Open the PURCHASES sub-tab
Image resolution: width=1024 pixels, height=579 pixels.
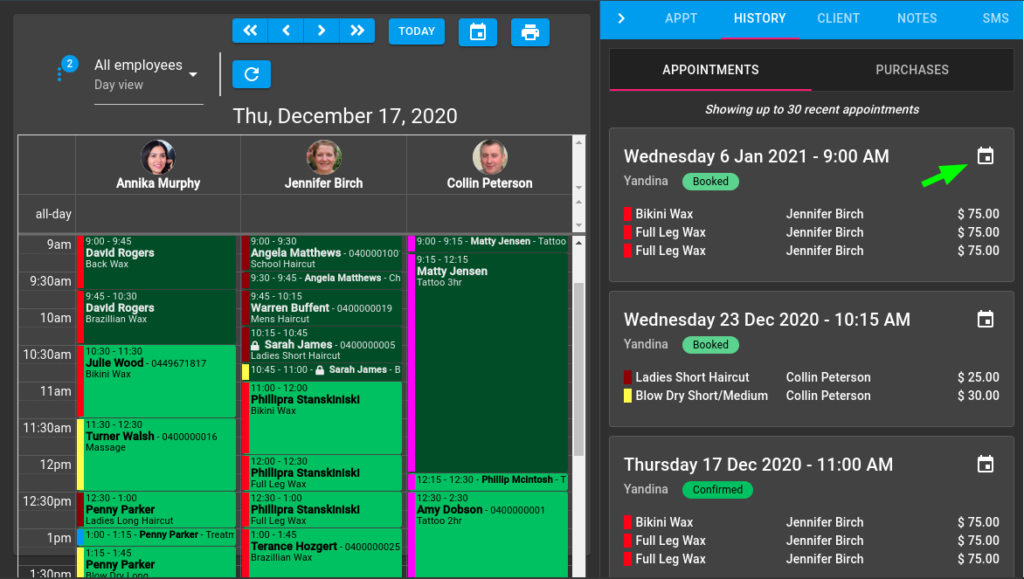point(912,70)
